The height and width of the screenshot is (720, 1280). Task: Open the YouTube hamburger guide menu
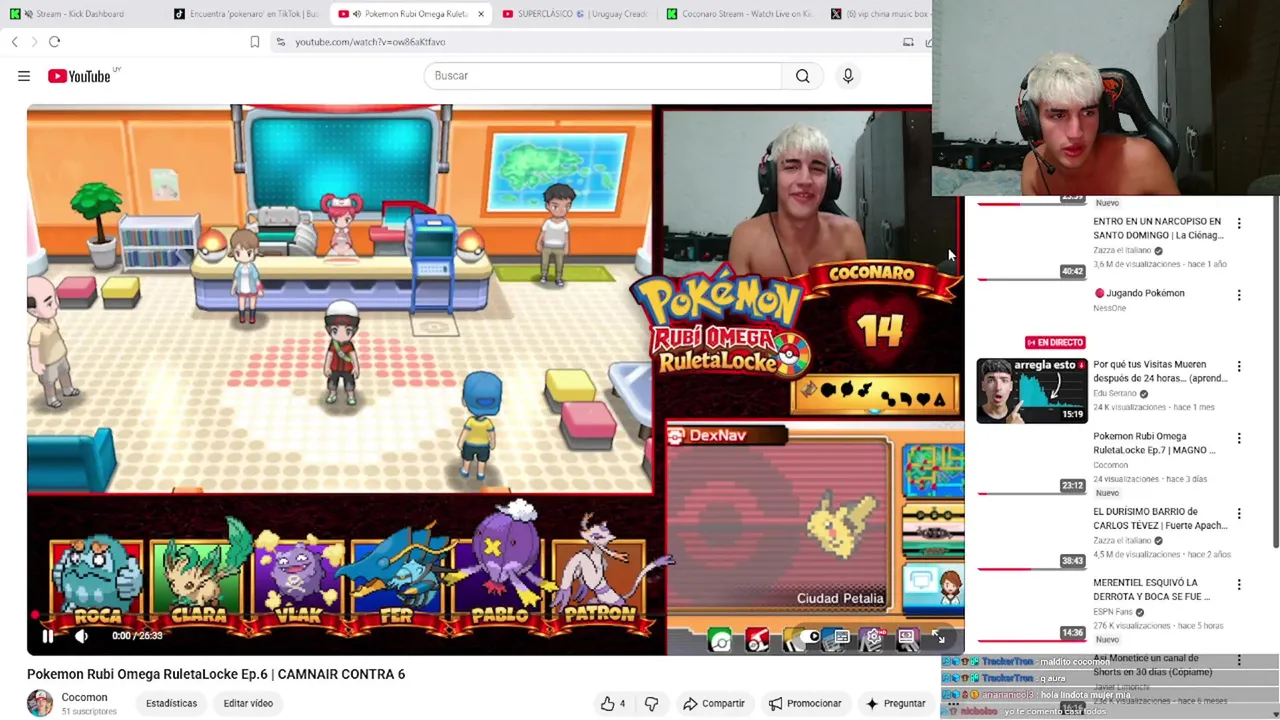(x=24, y=76)
